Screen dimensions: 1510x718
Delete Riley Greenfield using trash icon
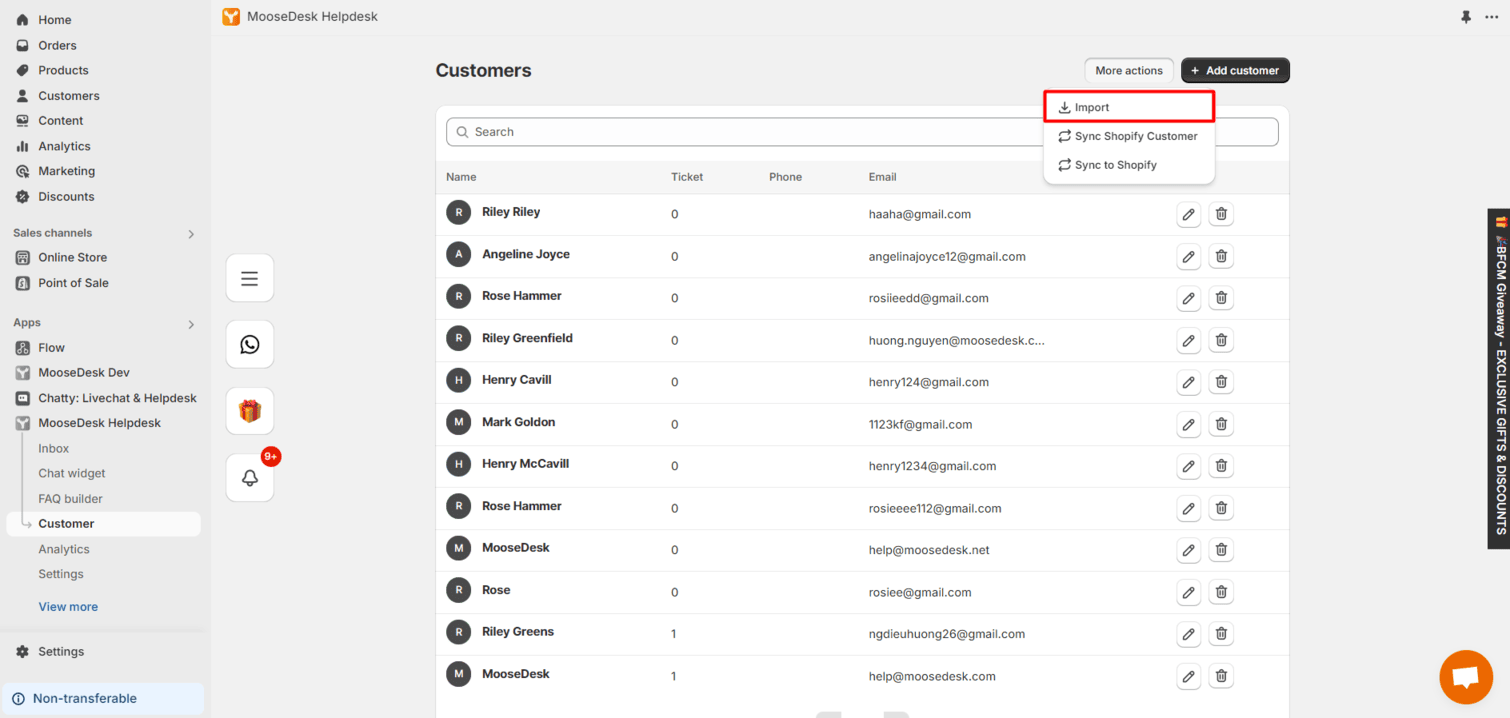pos(1221,340)
